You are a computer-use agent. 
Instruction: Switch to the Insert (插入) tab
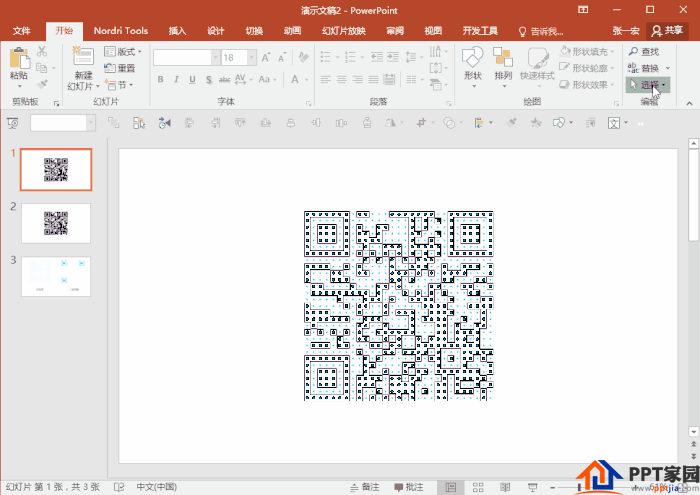(x=177, y=31)
